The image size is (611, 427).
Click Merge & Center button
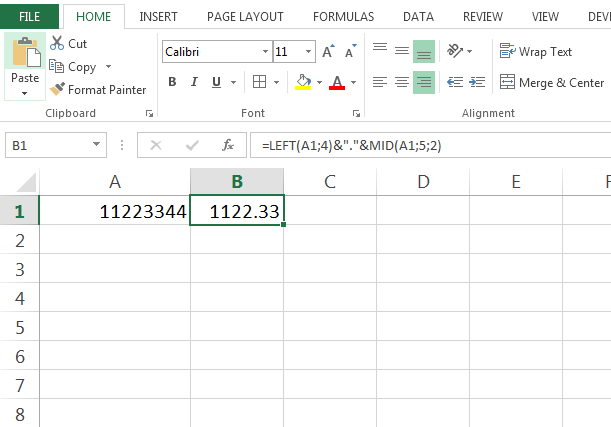tap(552, 83)
